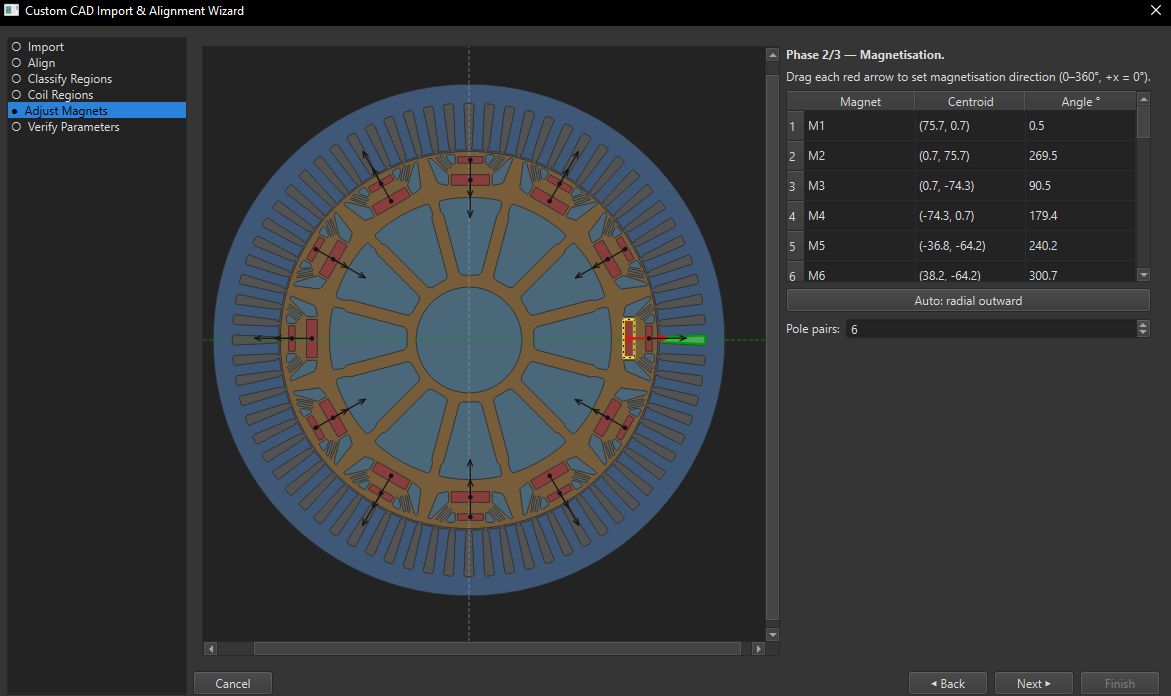The height and width of the screenshot is (696, 1171).
Task: Click the Cancel button
Action: [233, 683]
